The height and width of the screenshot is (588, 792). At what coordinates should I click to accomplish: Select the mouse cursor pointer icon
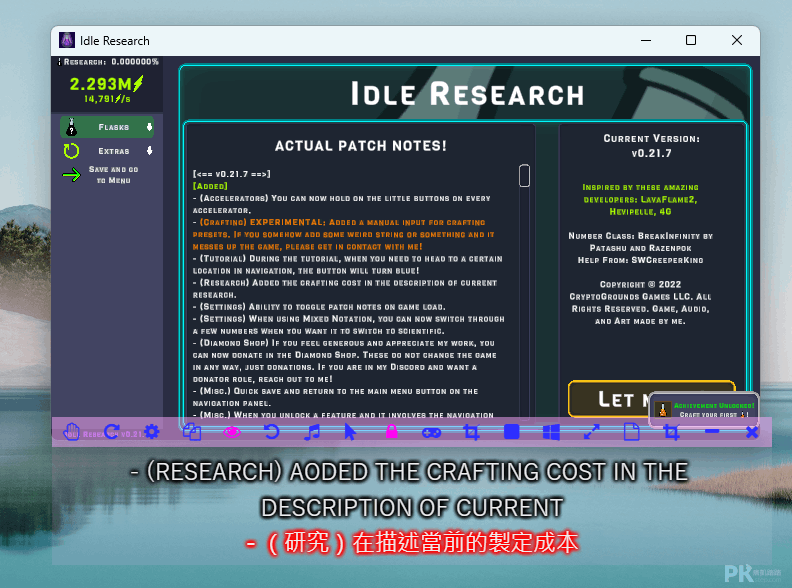(x=350, y=432)
